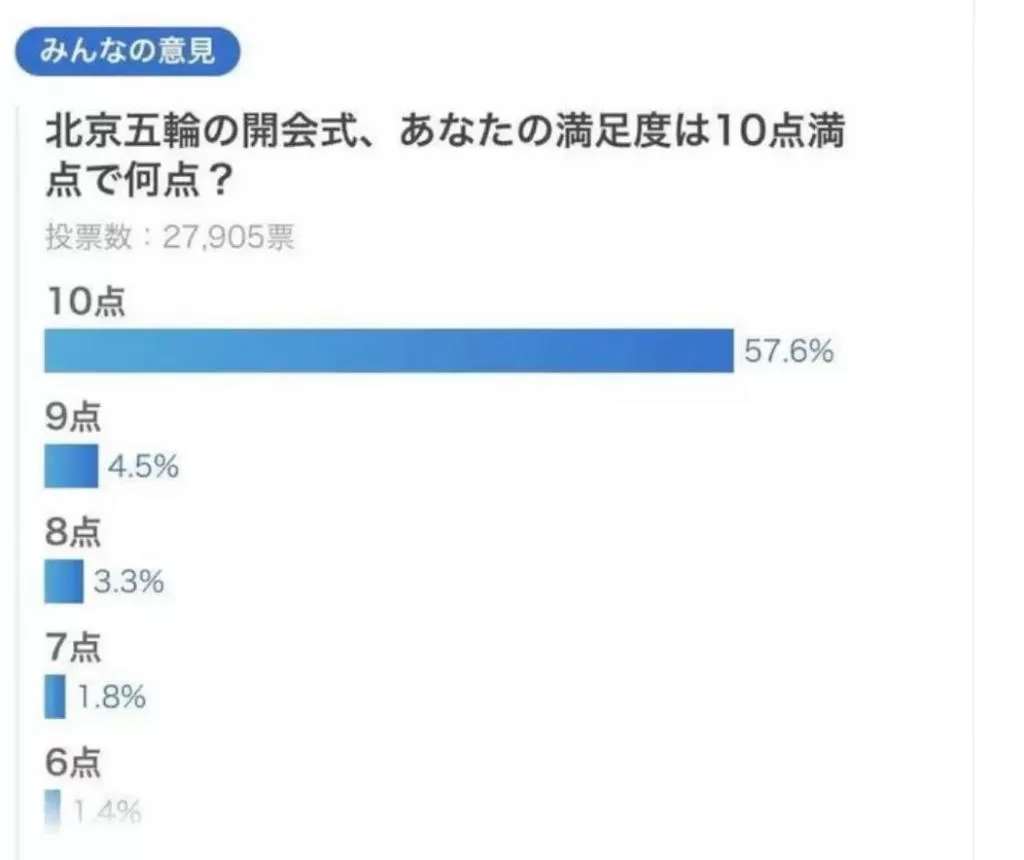Click the 7点 result bar
Screen dimensions: 1024x860
(x=55, y=696)
